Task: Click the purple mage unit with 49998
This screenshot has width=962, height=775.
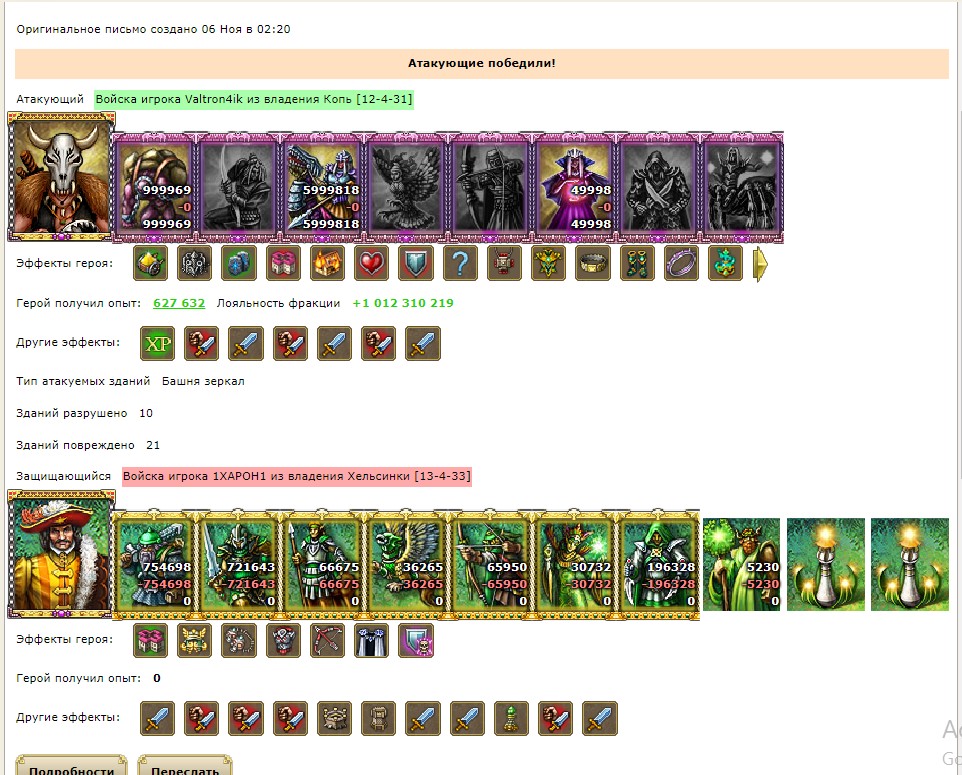Action: coord(574,187)
